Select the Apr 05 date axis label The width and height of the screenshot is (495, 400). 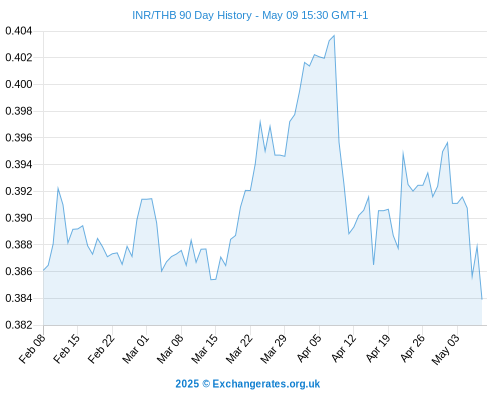(309, 349)
